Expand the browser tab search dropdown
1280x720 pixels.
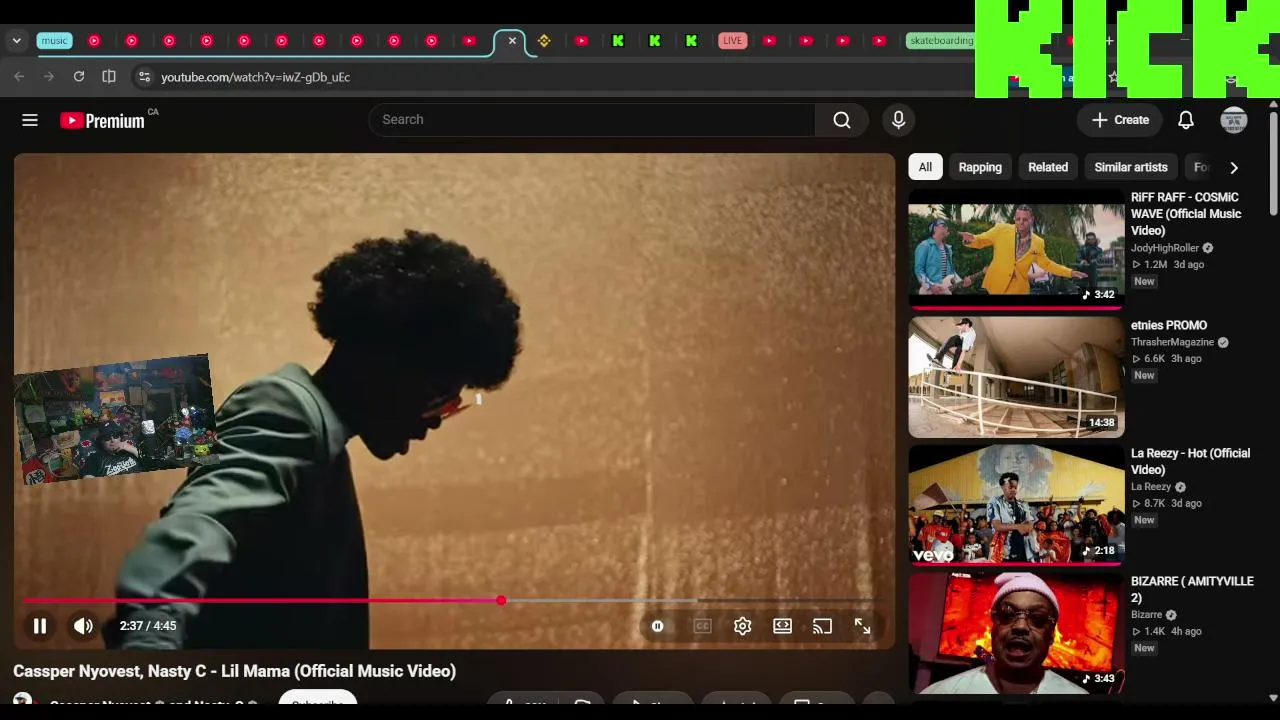click(x=16, y=41)
